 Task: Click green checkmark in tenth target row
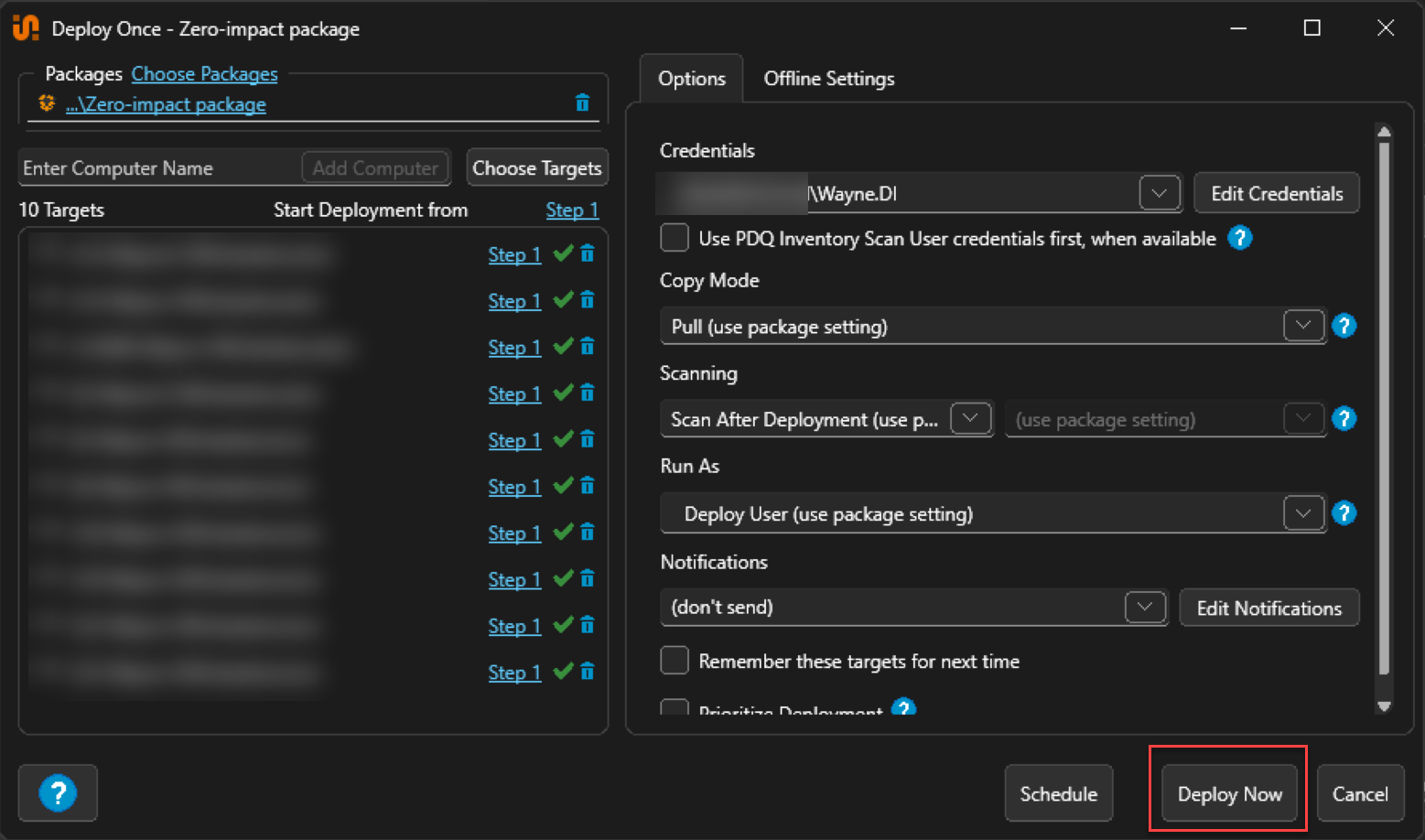pyautogui.click(x=564, y=672)
